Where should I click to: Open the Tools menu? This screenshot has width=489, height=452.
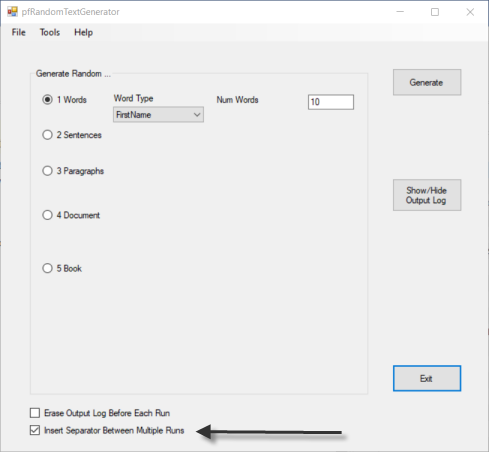click(50, 32)
